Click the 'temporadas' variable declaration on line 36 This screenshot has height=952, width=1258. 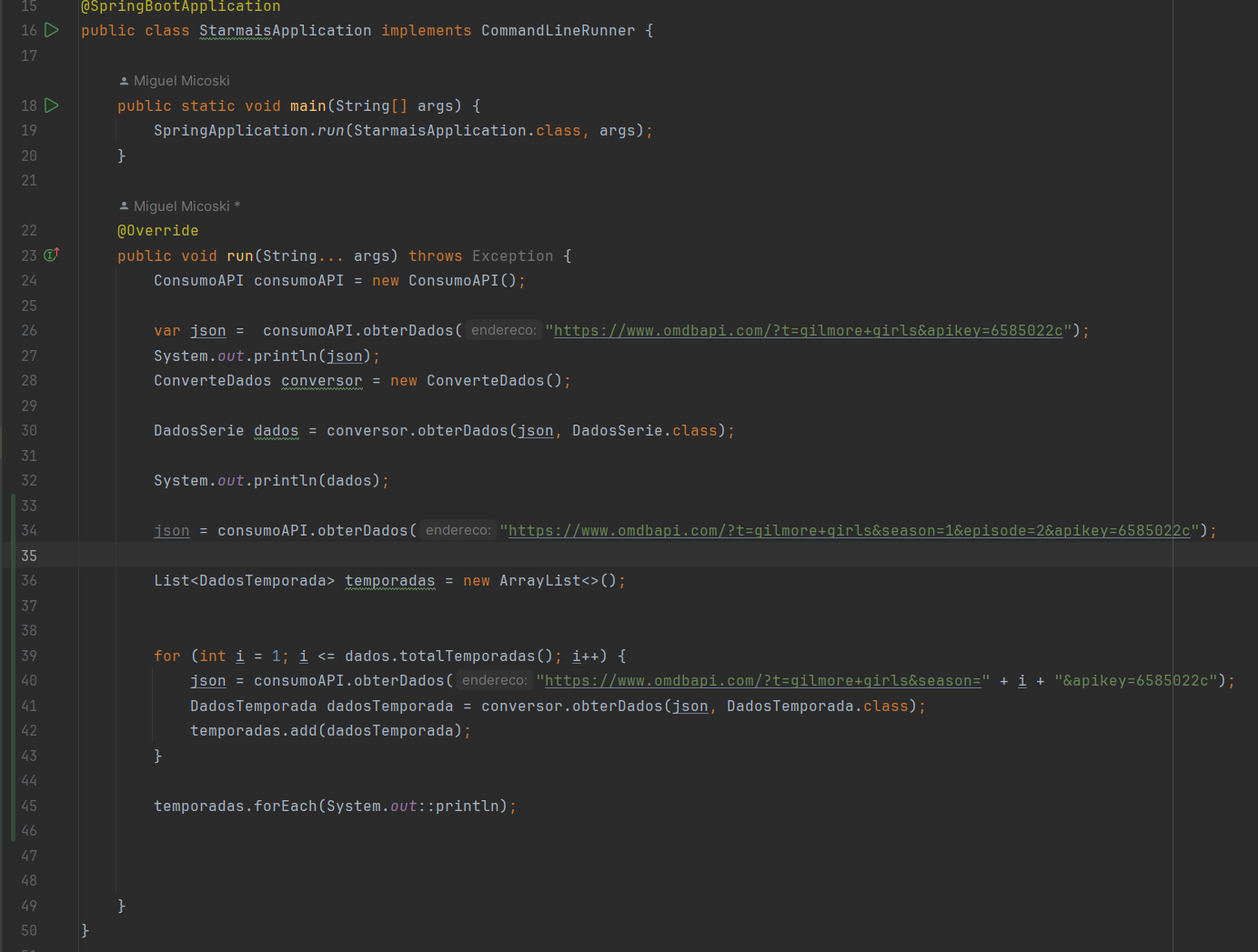coord(390,581)
